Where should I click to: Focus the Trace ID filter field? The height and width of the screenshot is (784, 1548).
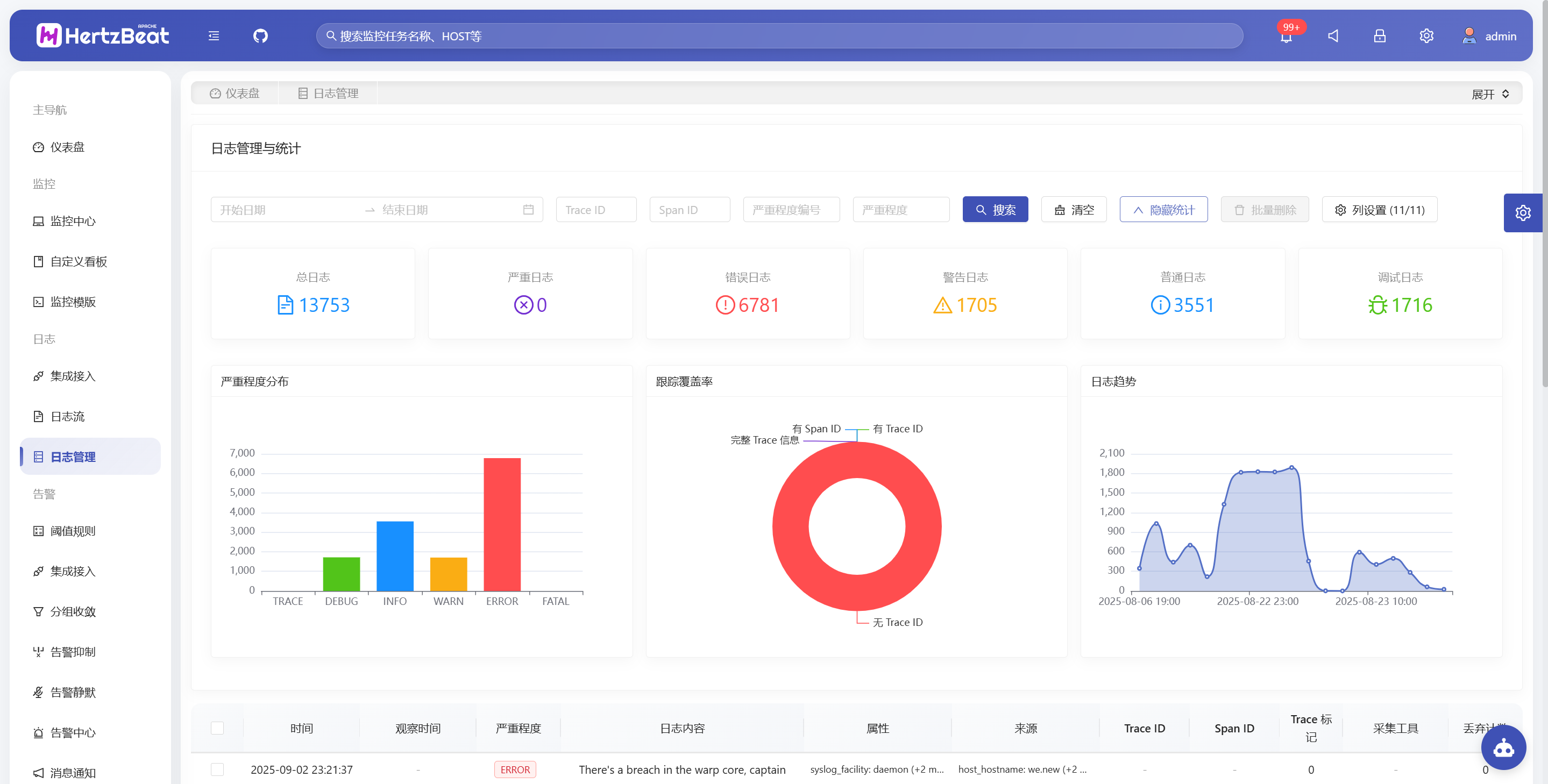coord(595,210)
